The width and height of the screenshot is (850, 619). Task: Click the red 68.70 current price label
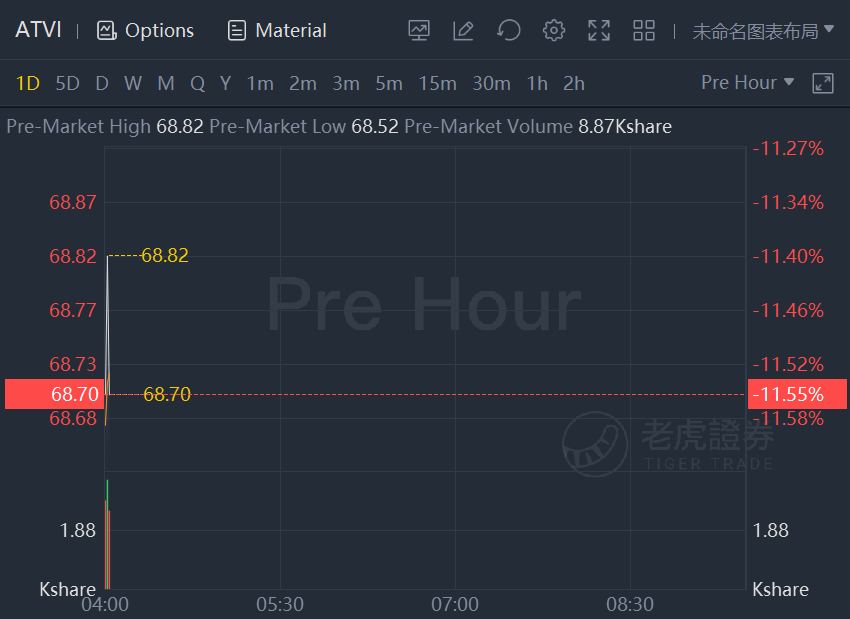click(54, 394)
